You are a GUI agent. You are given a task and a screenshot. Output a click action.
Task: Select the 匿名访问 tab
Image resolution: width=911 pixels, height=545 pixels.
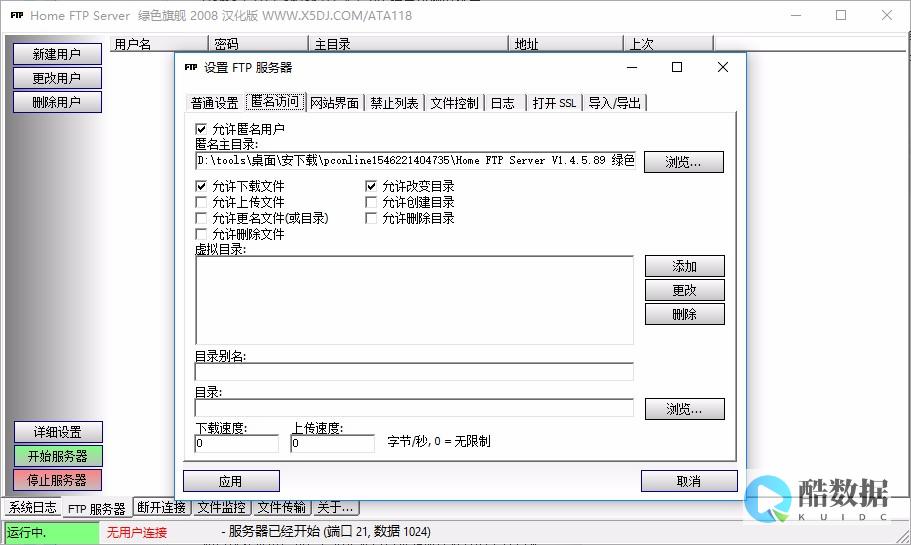tap(275, 102)
